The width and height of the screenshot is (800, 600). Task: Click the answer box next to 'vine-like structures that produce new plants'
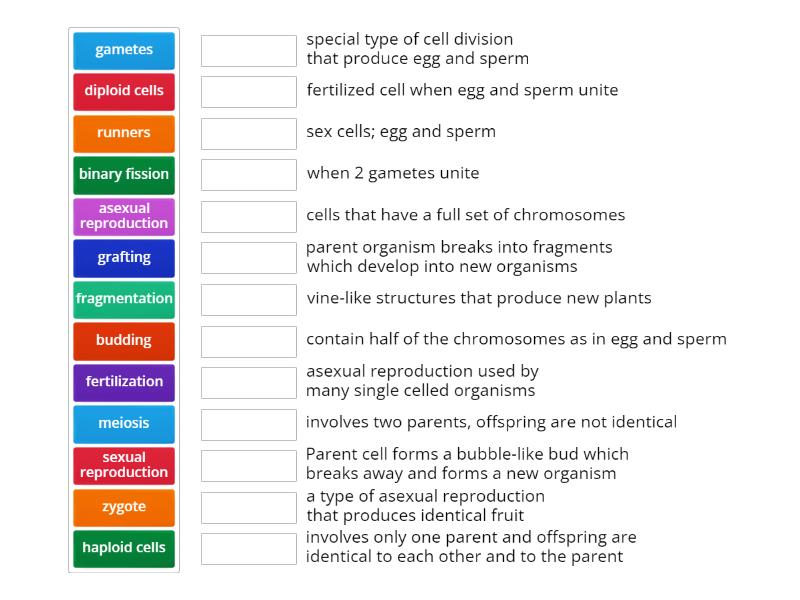(x=248, y=299)
